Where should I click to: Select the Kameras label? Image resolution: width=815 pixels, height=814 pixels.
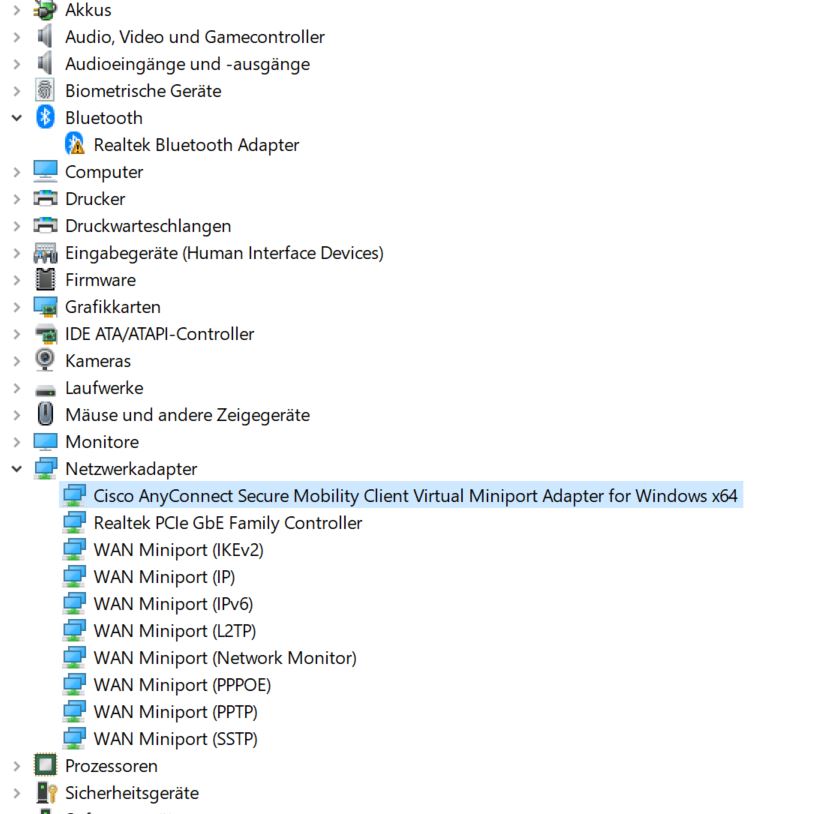click(98, 361)
